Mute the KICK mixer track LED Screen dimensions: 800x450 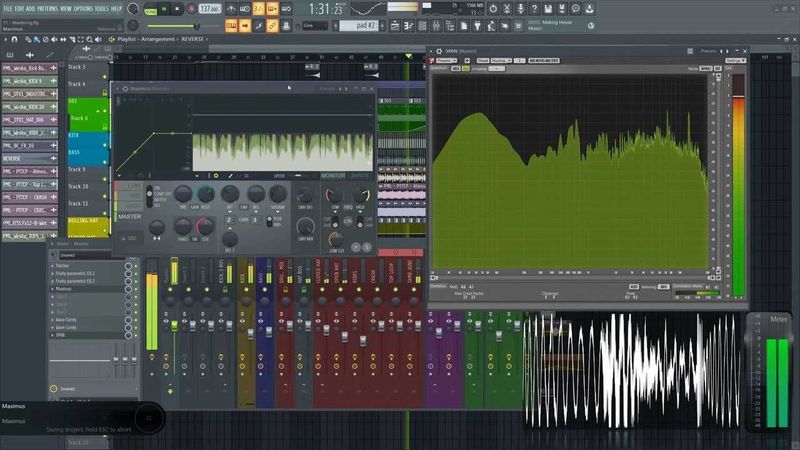246,290
